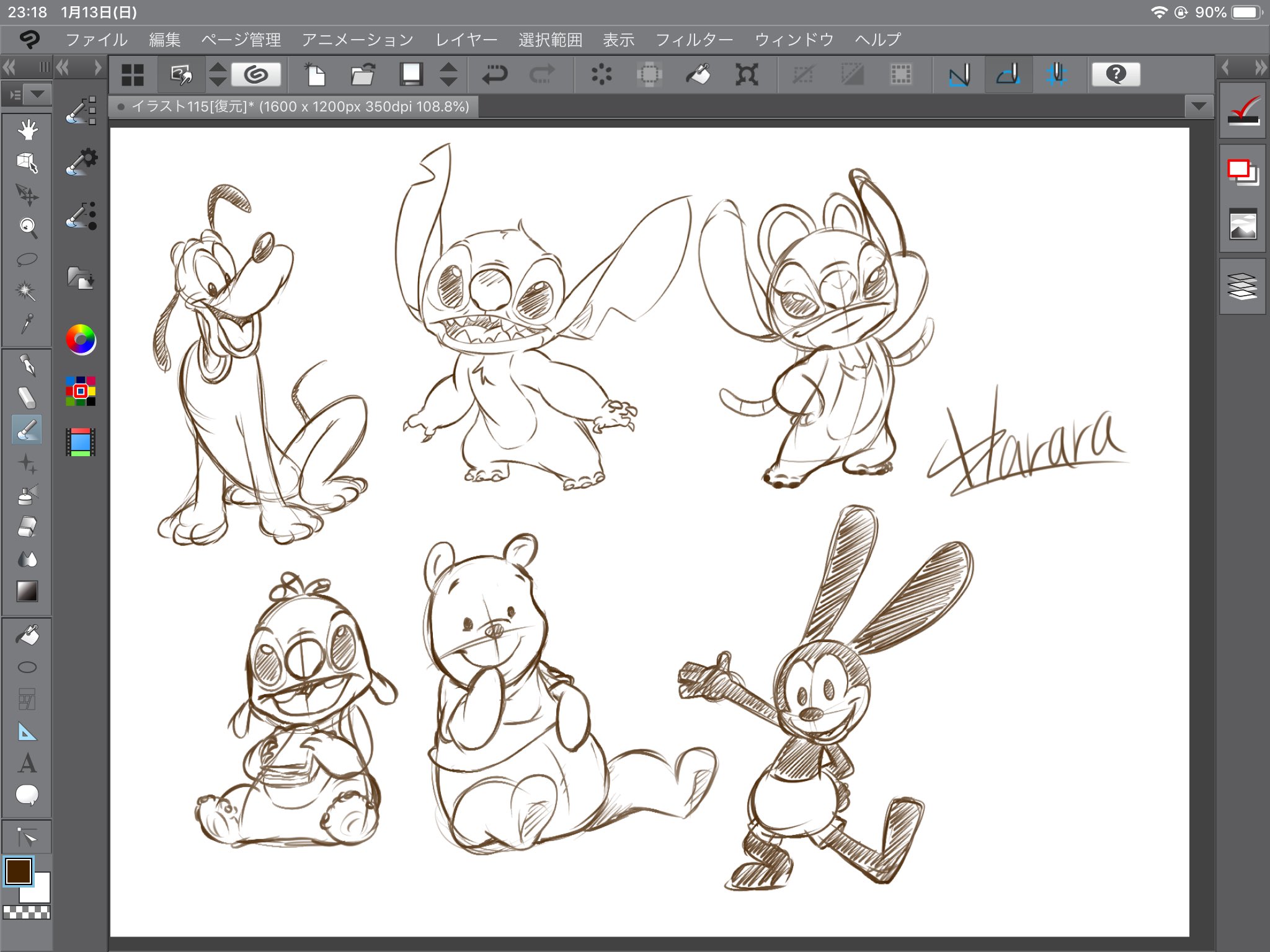Image resolution: width=1270 pixels, height=952 pixels.
Task: Select the Ruler triangle tool
Action: pos(27,732)
